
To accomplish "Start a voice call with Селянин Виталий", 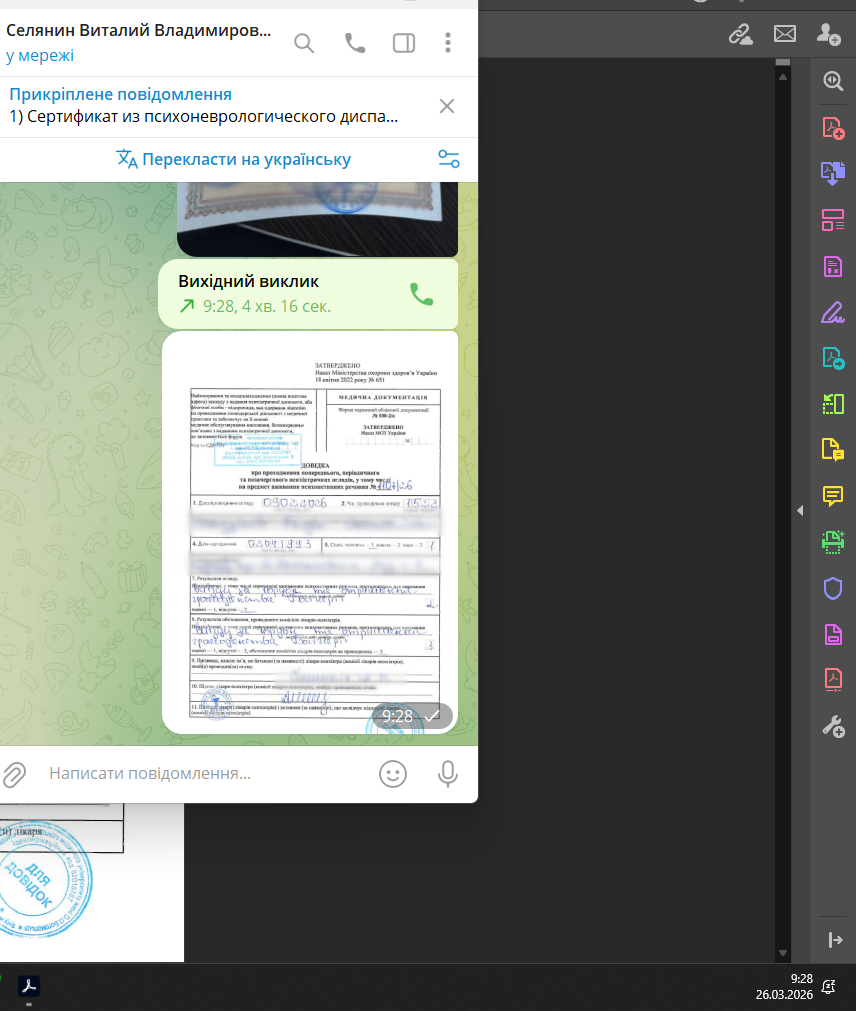I will [x=355, y=43].
